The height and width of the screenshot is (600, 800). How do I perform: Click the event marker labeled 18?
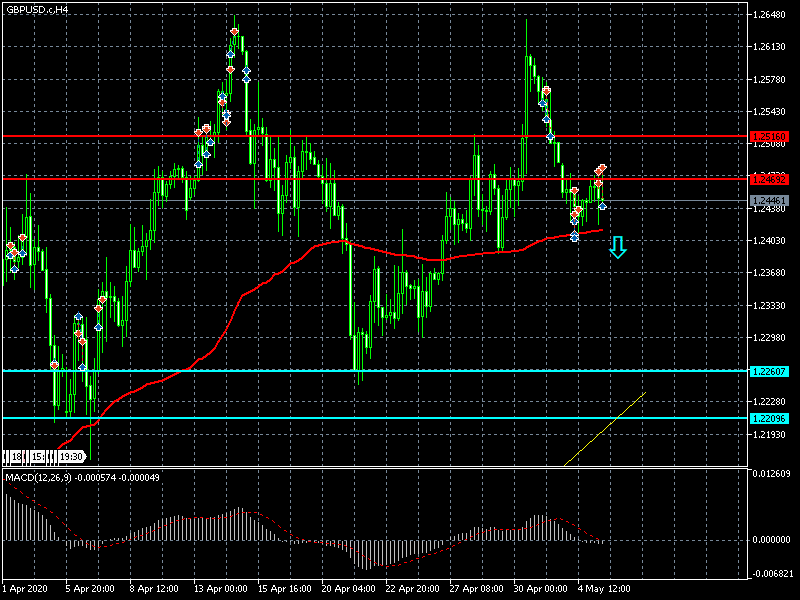[x=17, y=457]
